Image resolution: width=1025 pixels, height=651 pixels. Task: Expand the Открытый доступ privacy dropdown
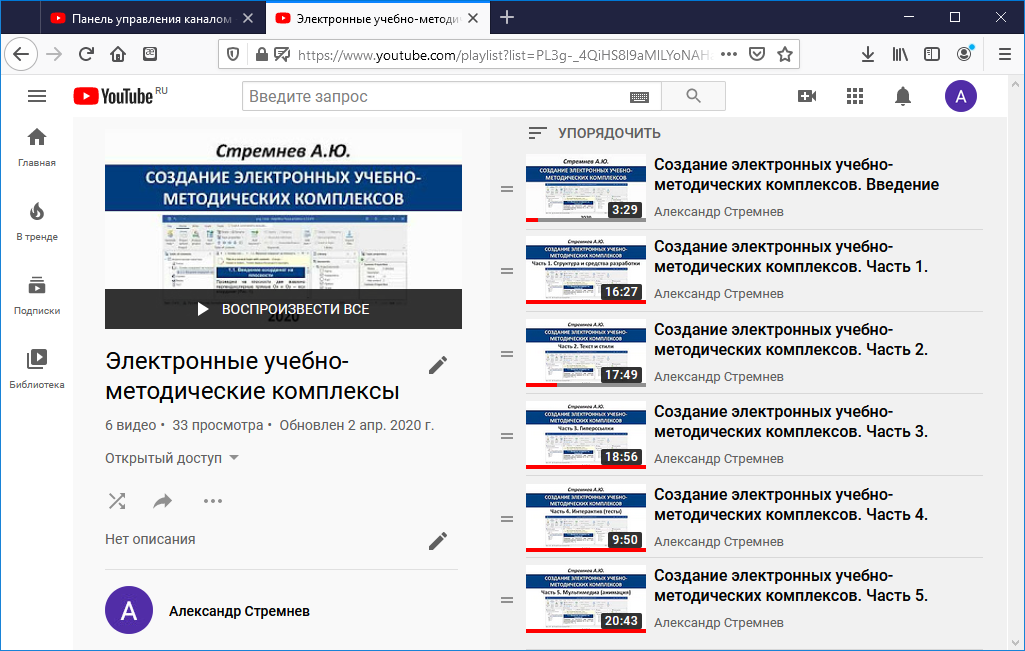point(172,458)
